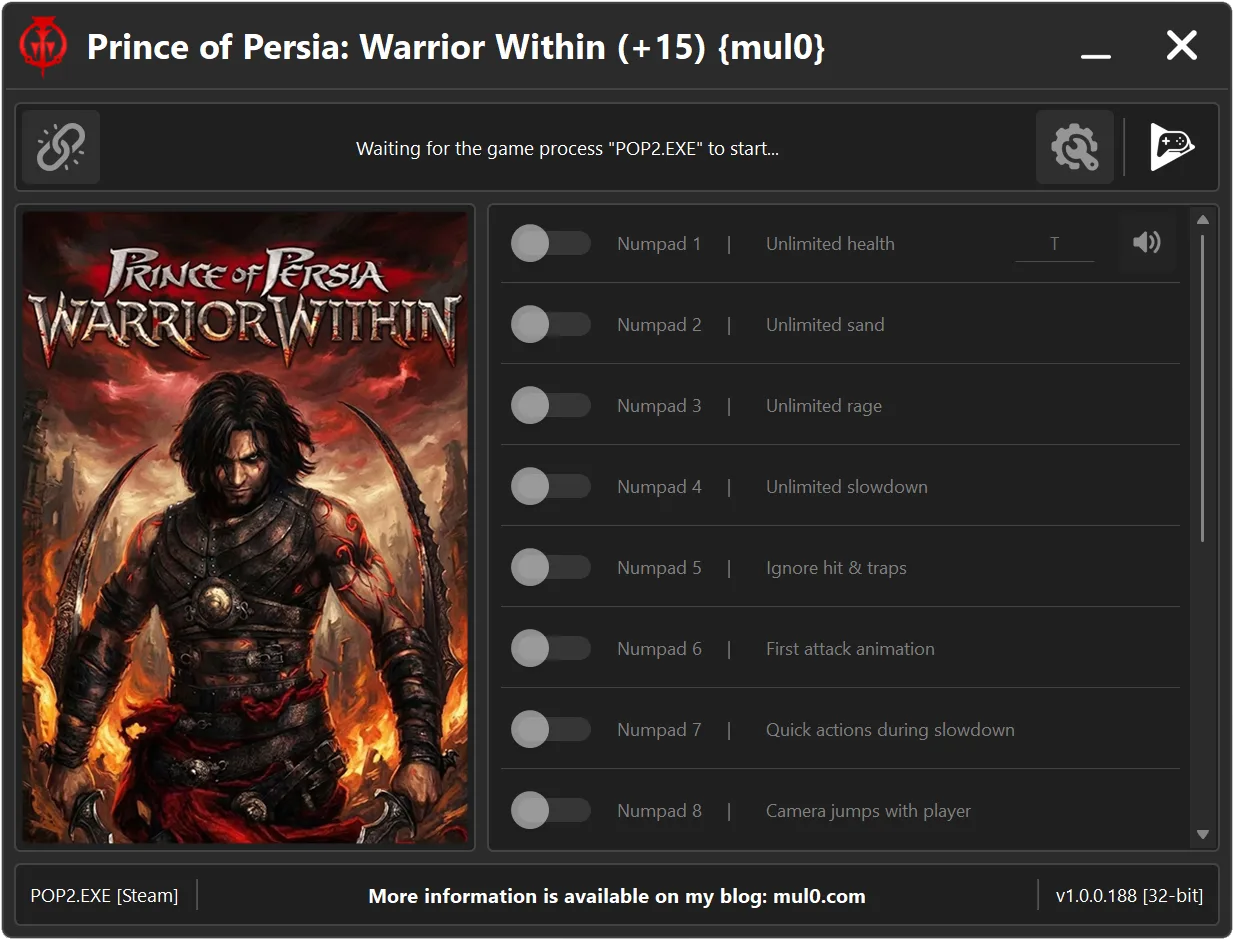Click the cheat list scrollbar thumb
The width and height of the screenshot is (1234, 940).
pyautogui.click(x=1203, y=388)
